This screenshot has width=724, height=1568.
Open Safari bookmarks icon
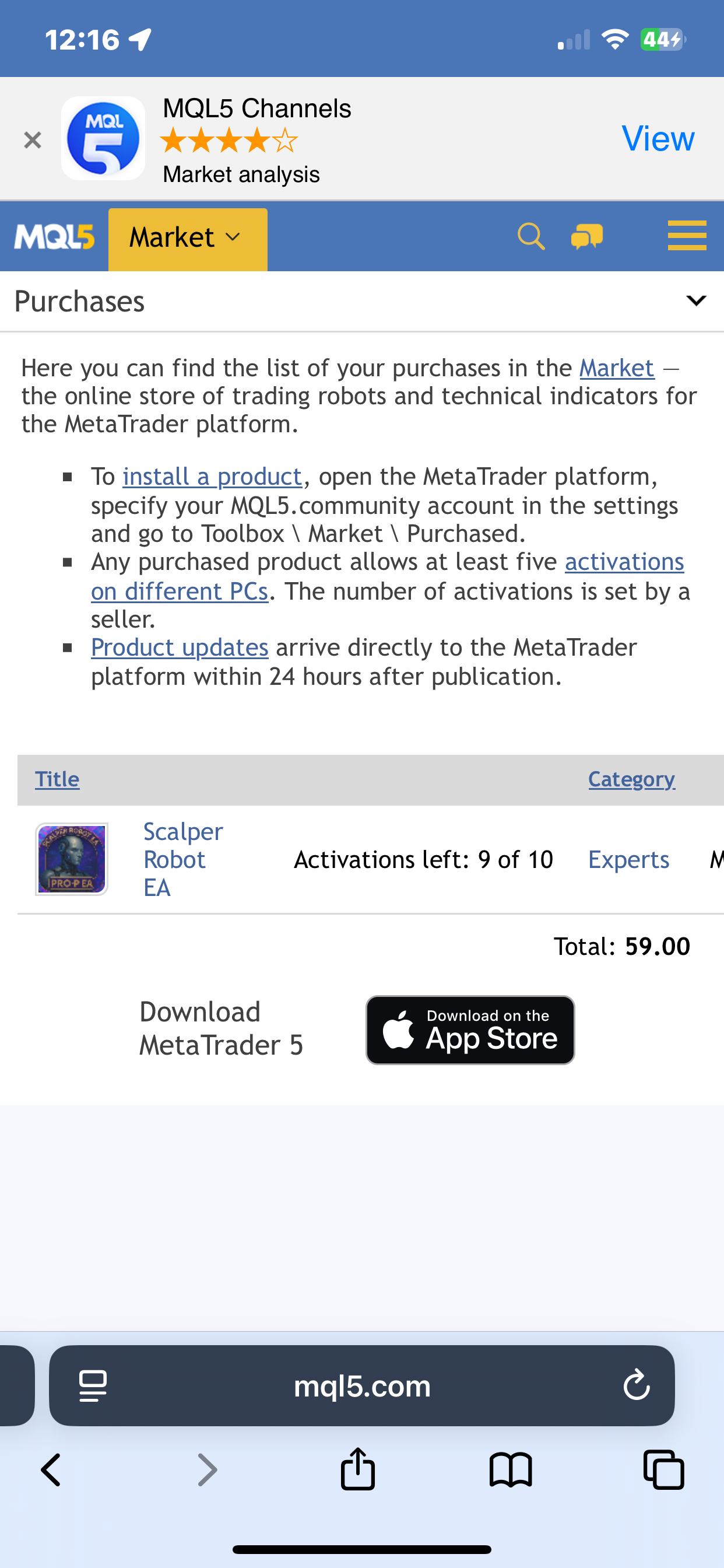point(511,1470)
